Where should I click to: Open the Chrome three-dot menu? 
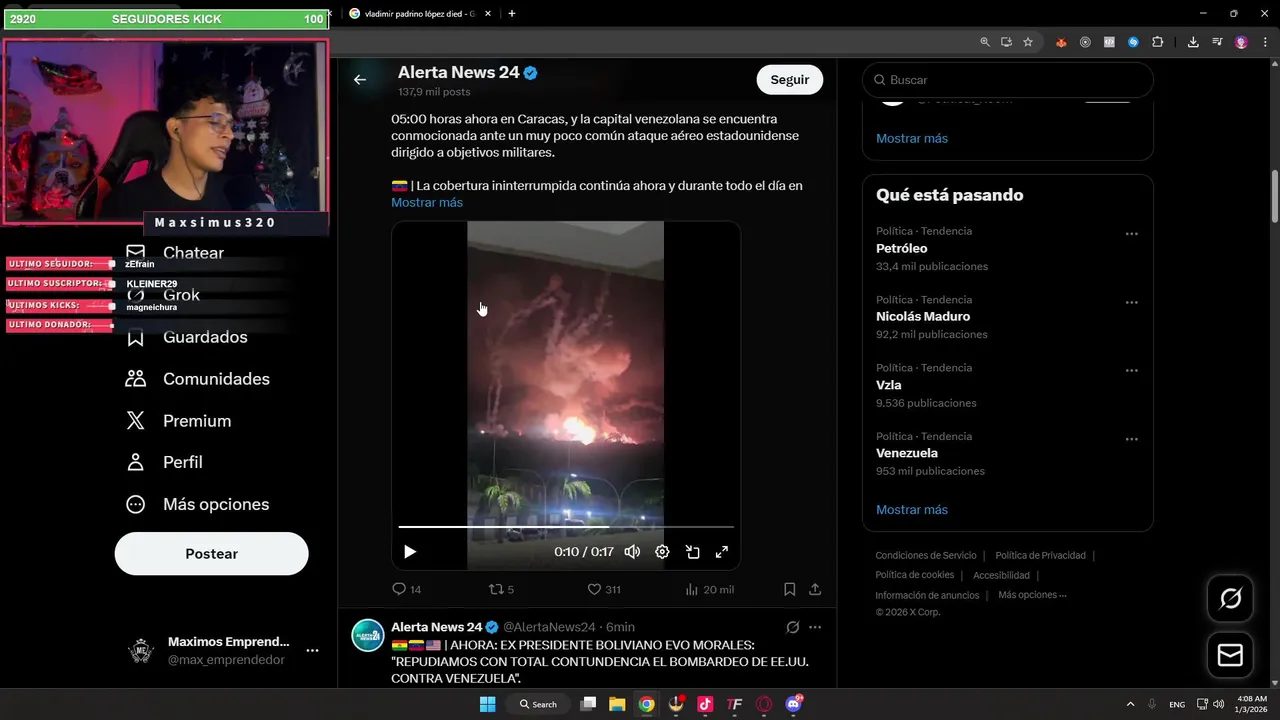1265,42
